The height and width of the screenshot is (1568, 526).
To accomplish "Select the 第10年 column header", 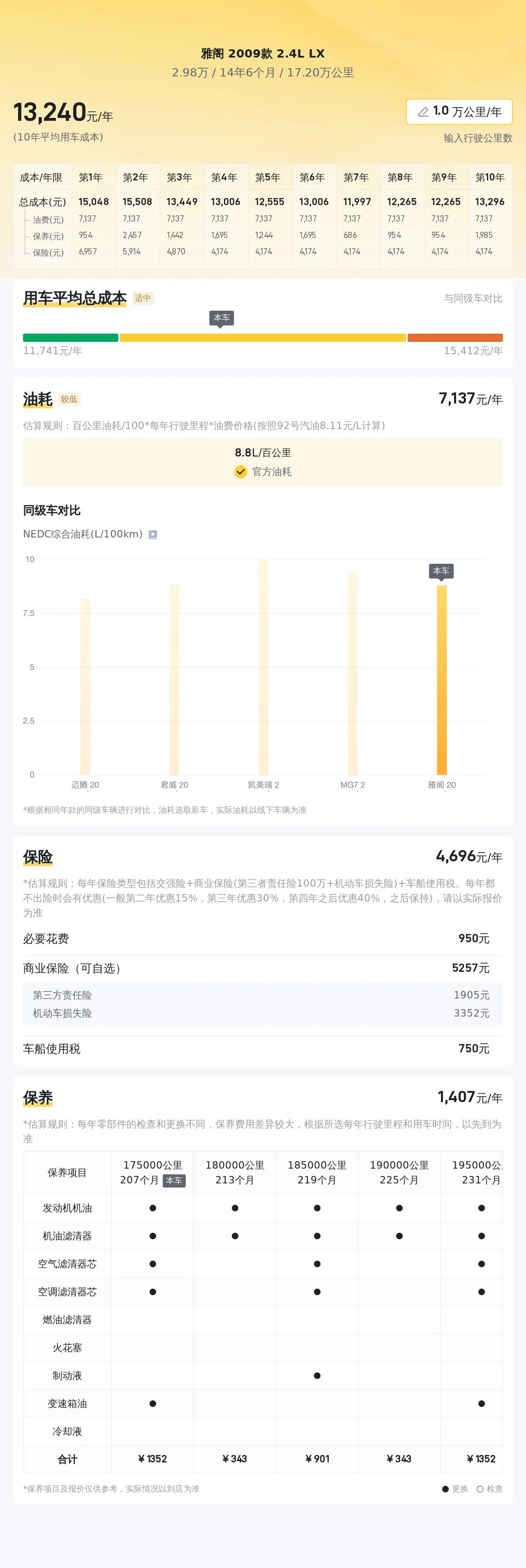I will coord(489,177).
